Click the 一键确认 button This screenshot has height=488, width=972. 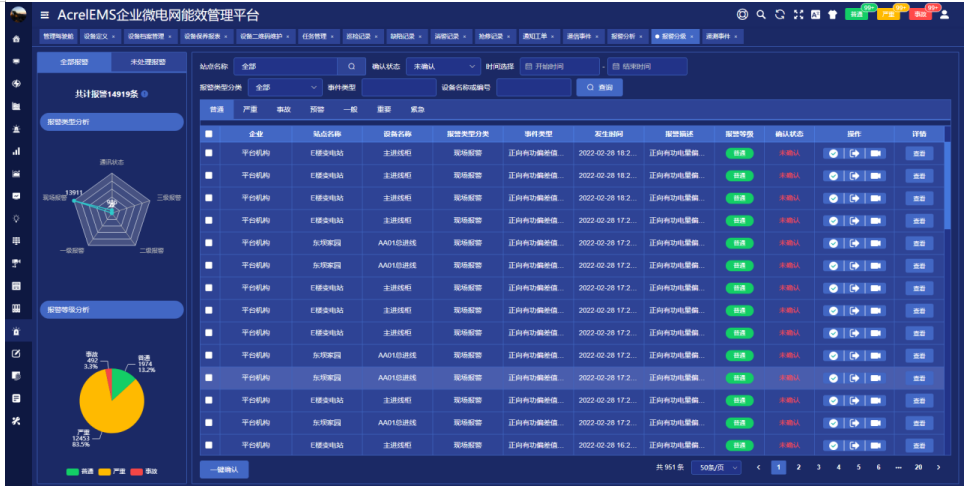224,469
